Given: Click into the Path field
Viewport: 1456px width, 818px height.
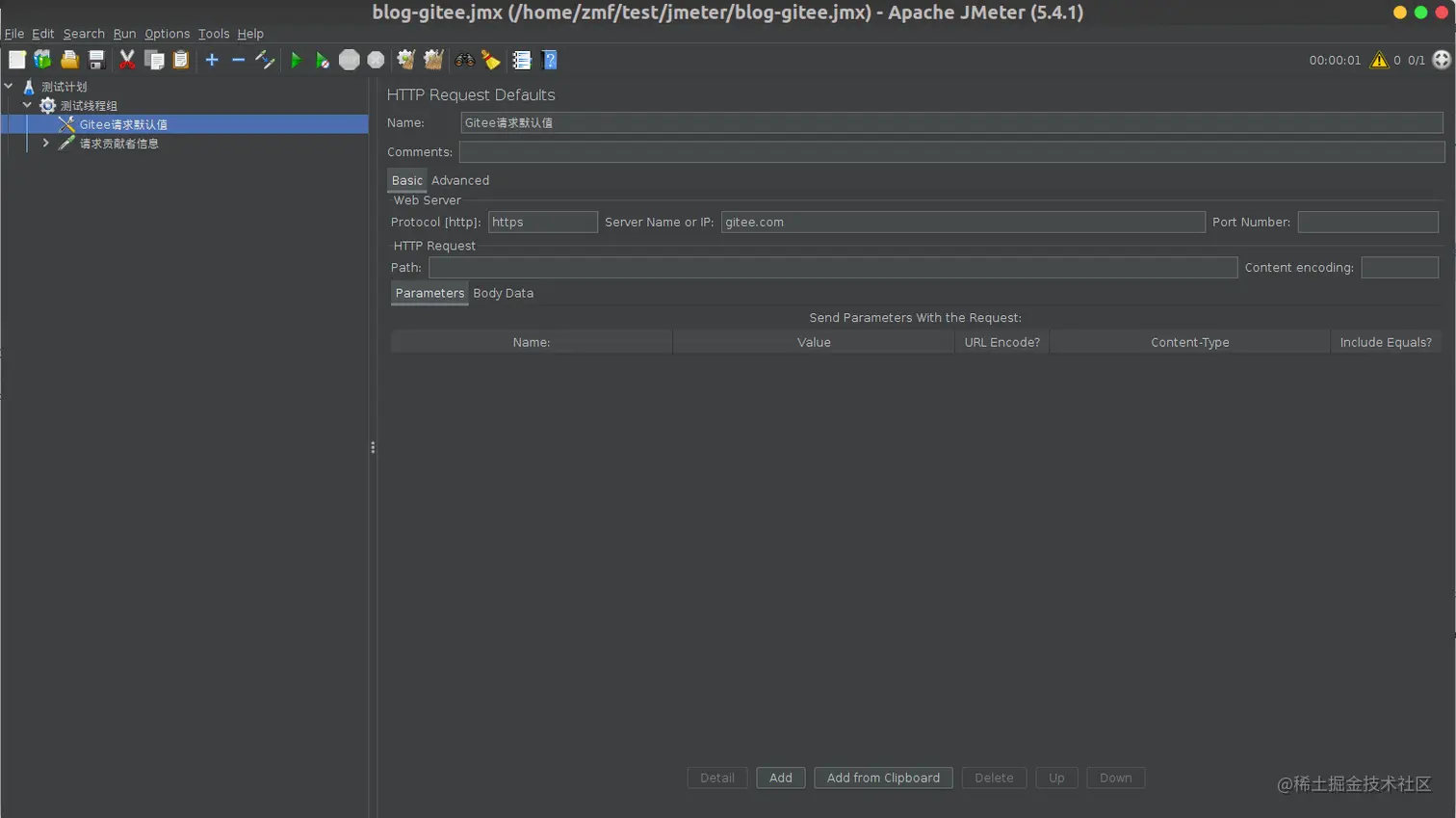Looking at the screenshot, I should [833, 267].
